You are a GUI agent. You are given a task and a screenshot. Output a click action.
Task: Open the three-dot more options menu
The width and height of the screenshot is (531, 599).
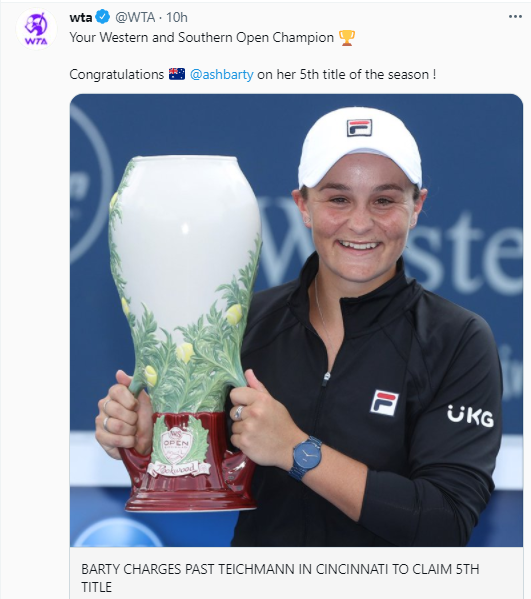click(515, 16)
